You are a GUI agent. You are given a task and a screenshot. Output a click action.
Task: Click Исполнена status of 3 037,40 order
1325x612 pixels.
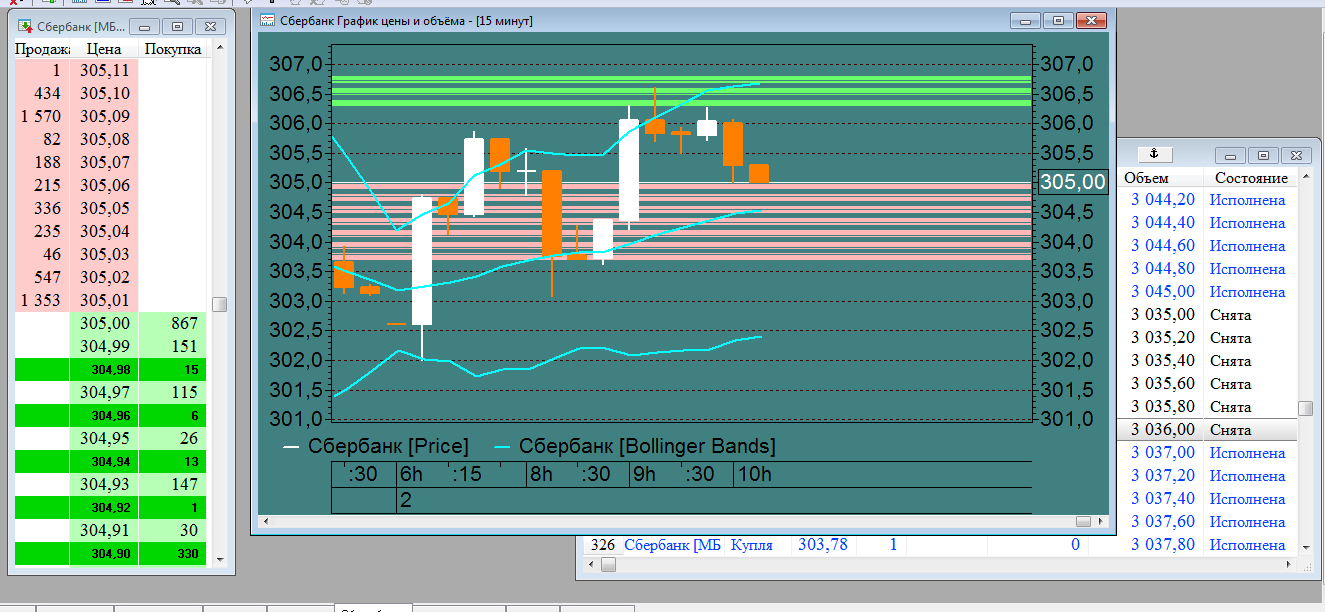(1247, 499)
